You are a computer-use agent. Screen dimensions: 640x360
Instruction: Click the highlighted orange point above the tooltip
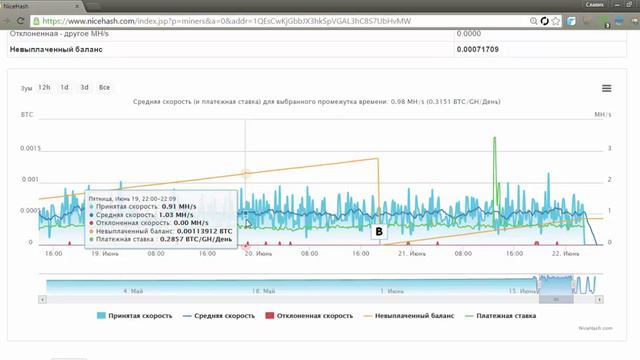245,173
